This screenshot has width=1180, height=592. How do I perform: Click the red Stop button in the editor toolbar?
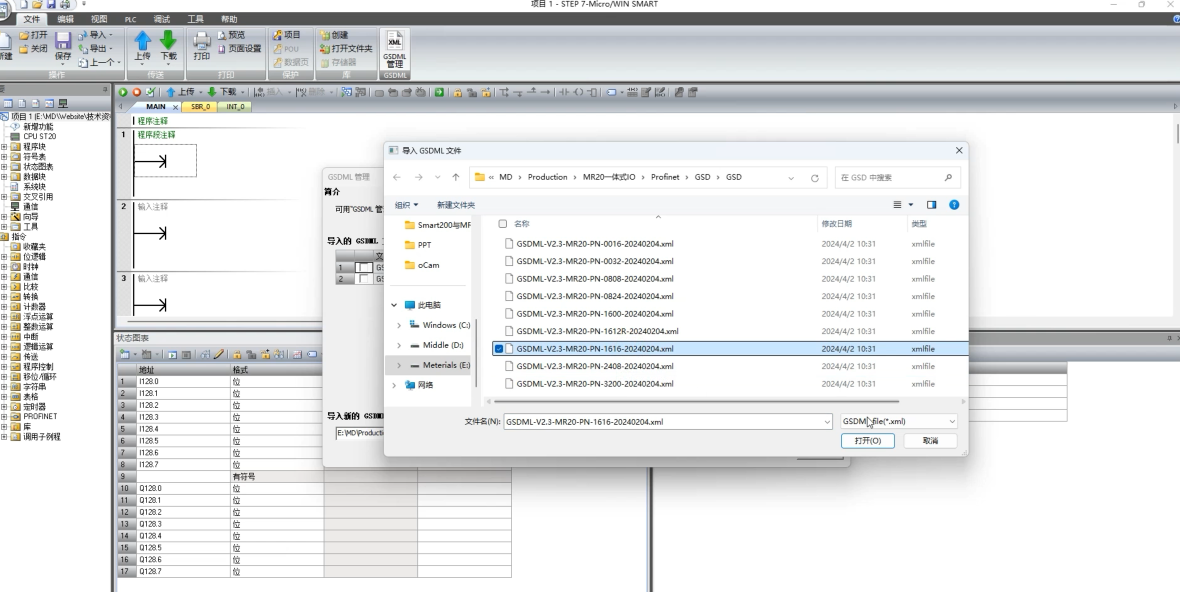136,92
